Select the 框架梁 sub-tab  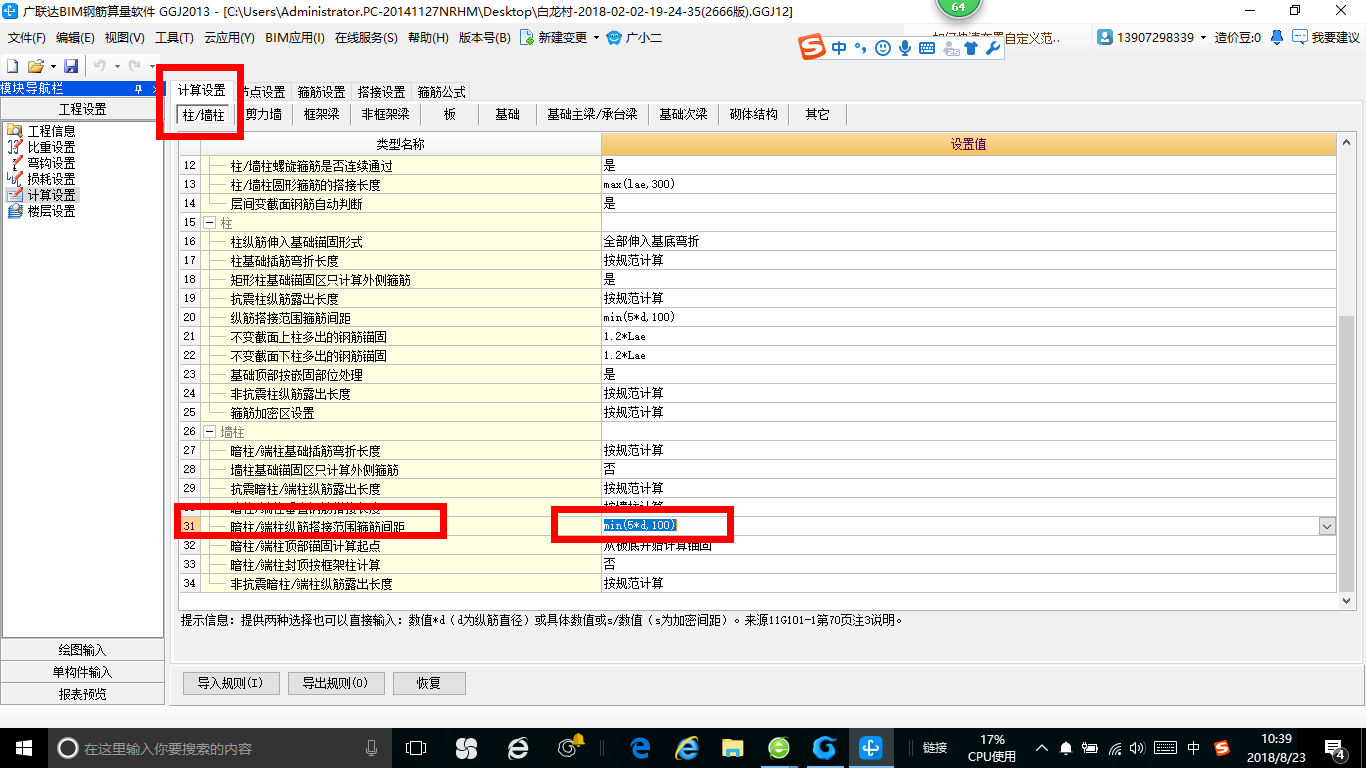(x=322, y=115)
